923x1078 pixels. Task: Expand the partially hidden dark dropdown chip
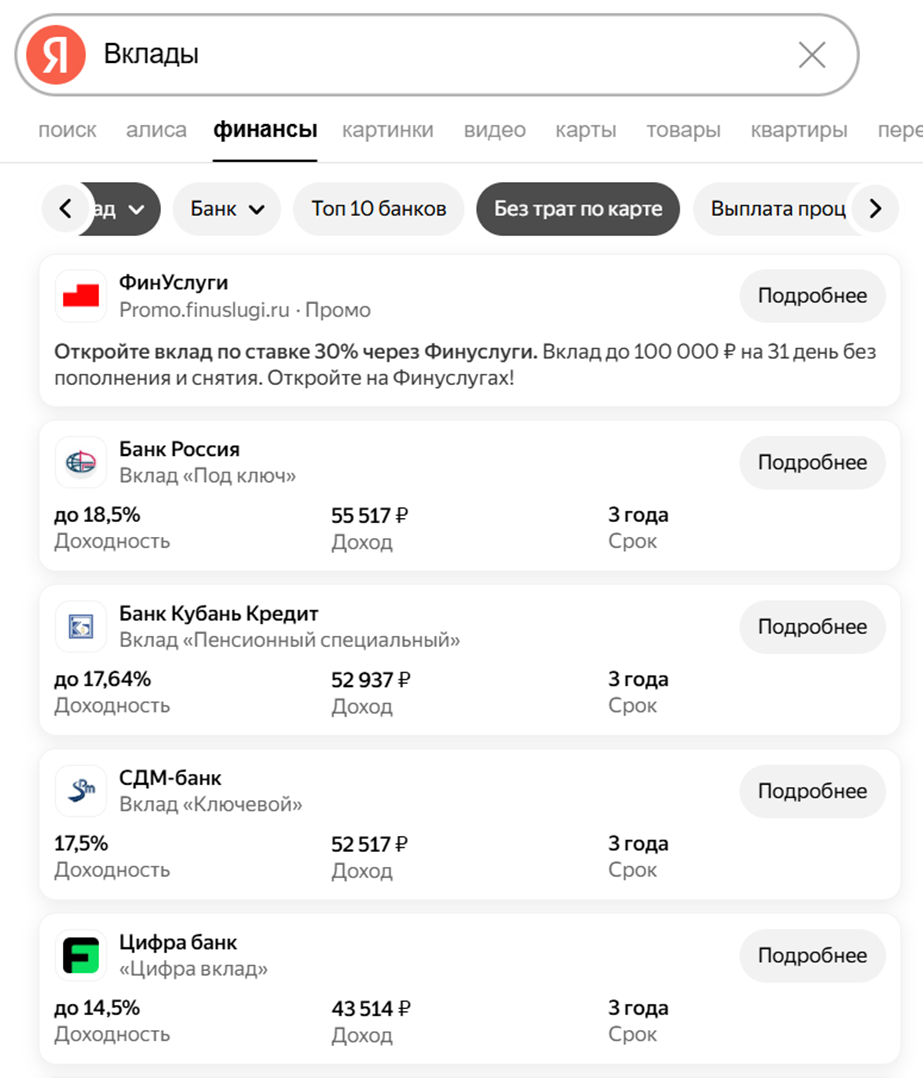click(124, 209)
